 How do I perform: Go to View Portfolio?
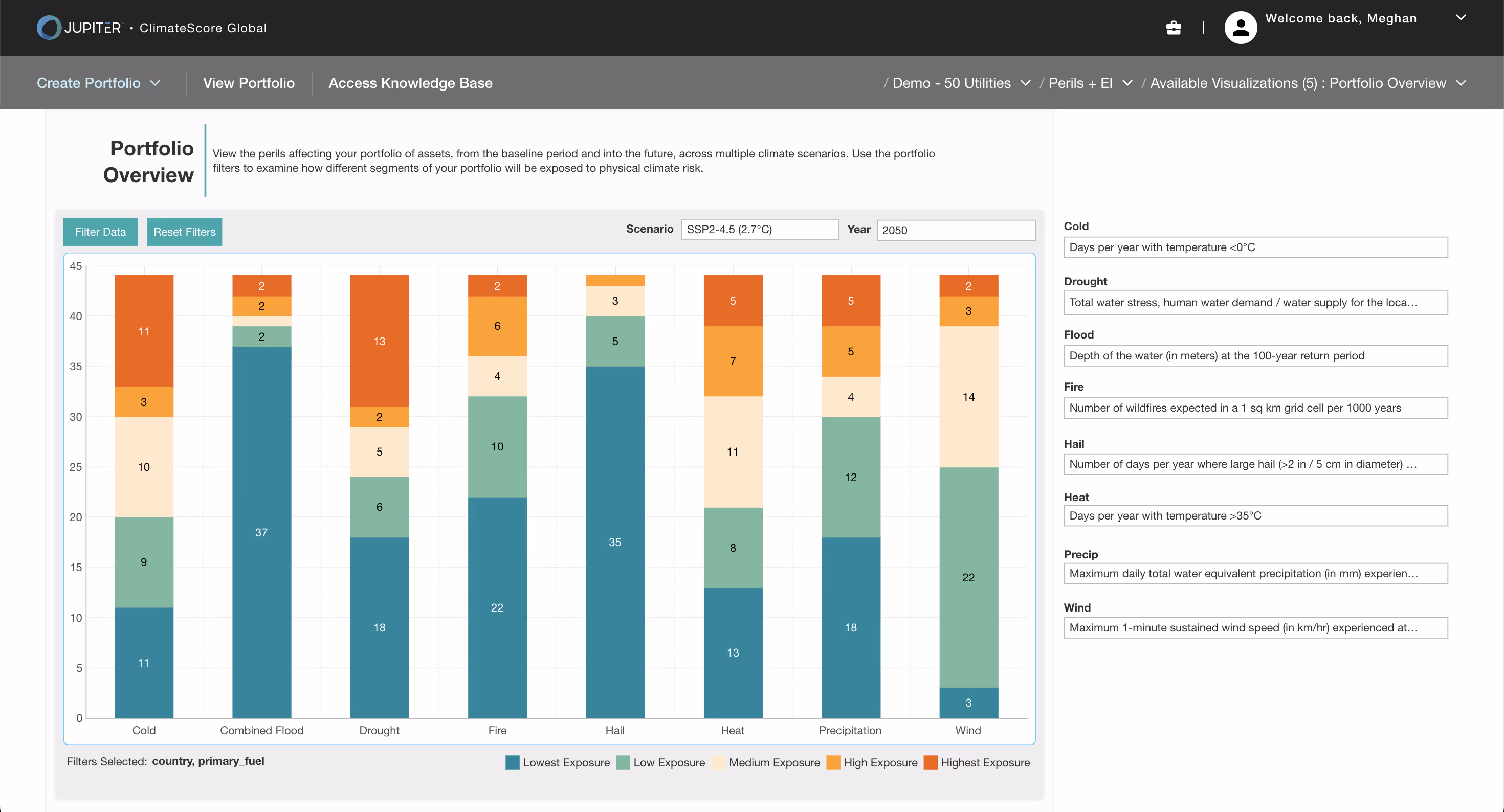coord(249,83)
